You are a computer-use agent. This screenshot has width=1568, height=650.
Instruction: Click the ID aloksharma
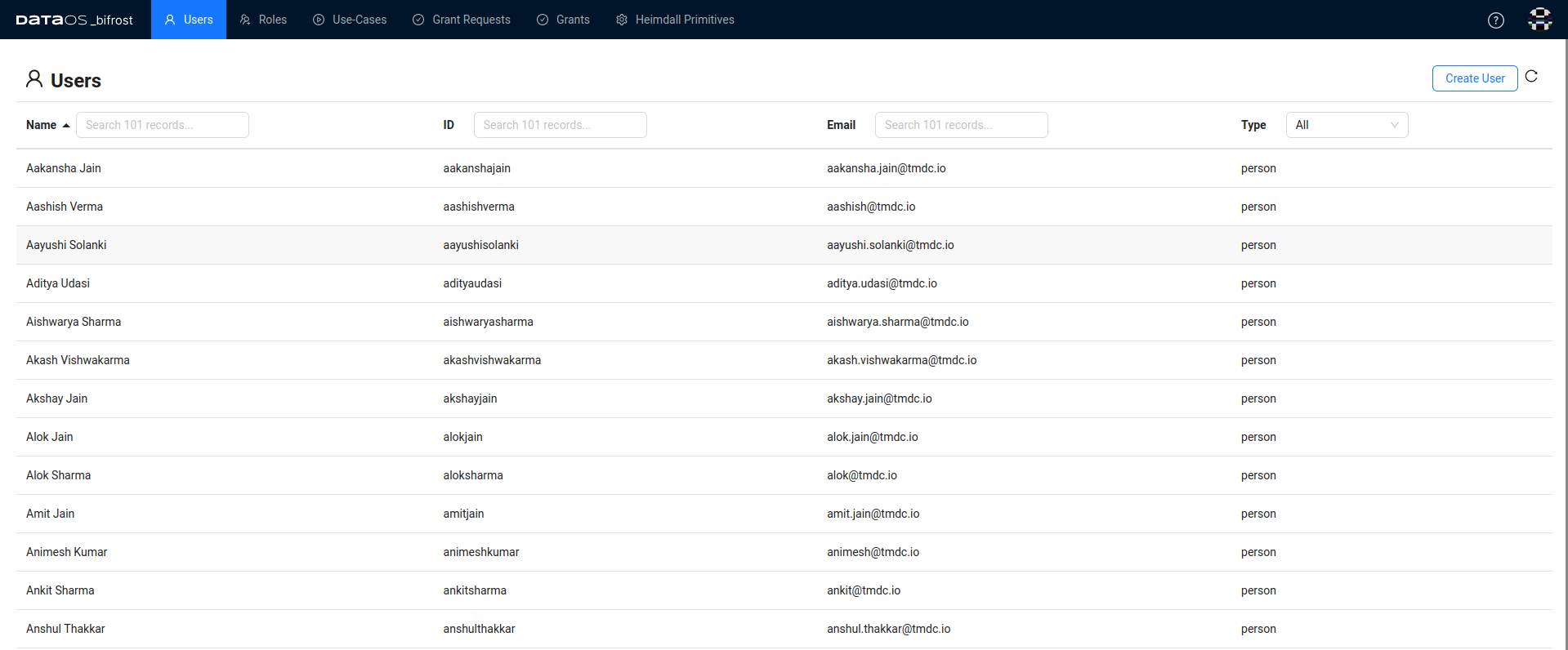pos(473,475)
